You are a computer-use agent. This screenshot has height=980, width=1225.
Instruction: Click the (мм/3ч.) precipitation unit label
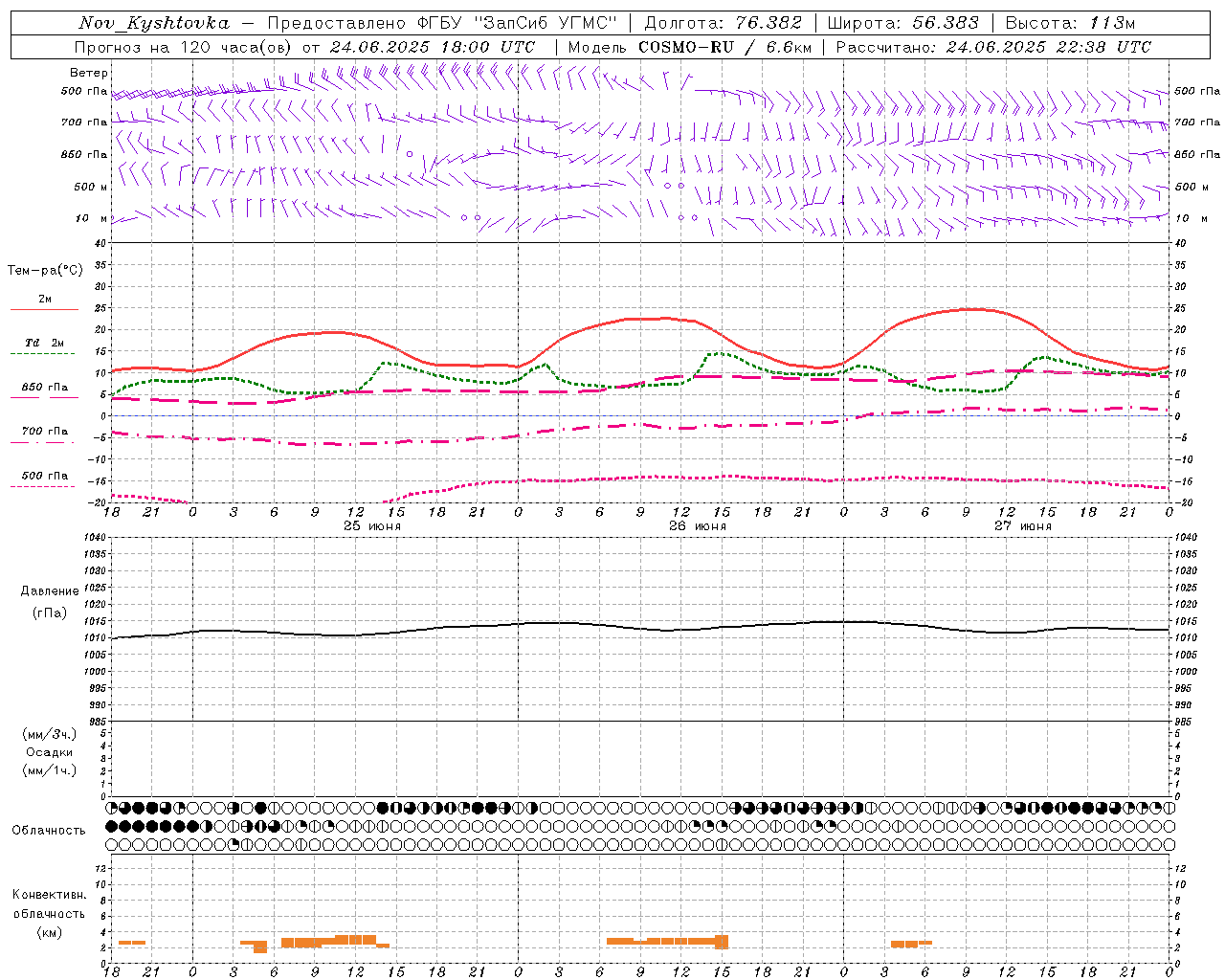[50, 734]
